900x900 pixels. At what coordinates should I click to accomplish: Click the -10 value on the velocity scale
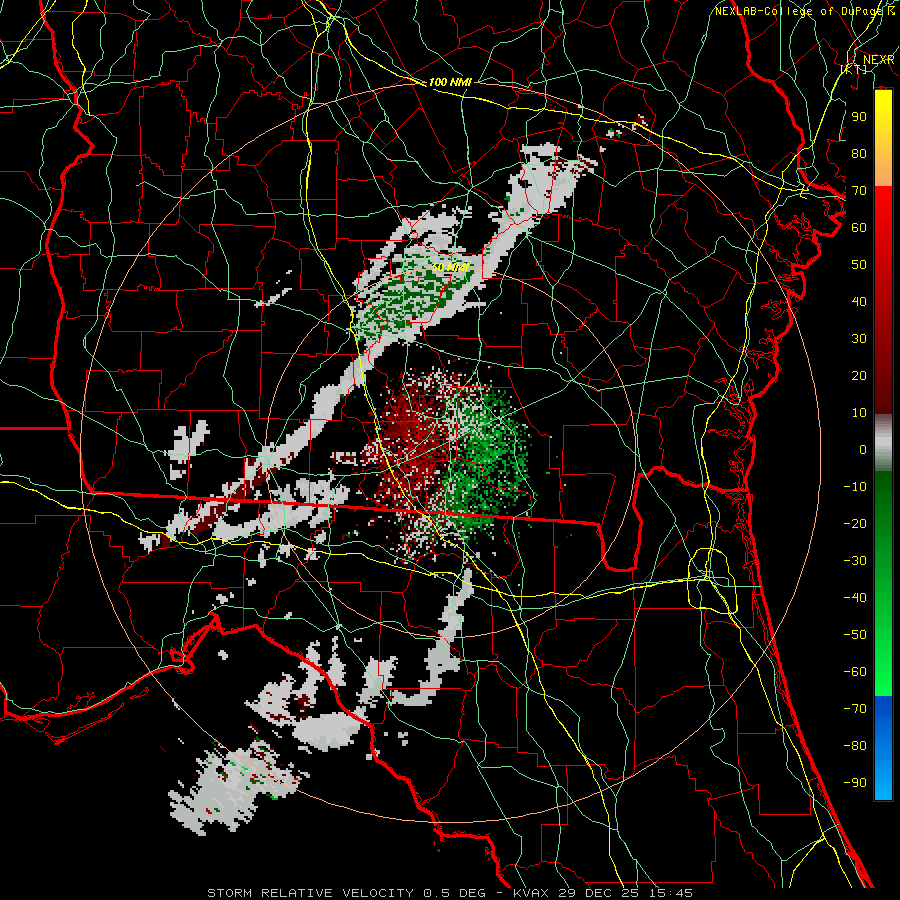855,487
